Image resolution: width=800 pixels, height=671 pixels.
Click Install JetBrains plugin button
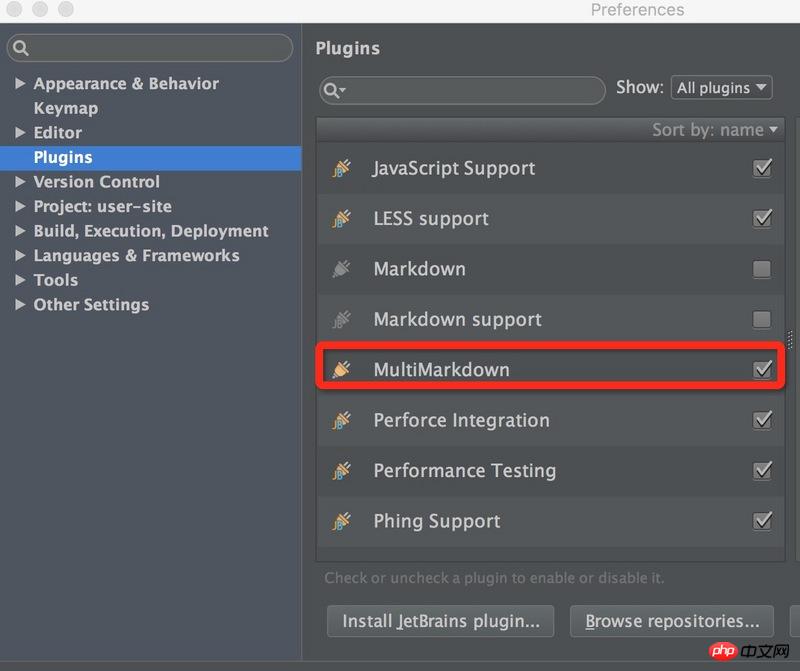tap(440, 621)
